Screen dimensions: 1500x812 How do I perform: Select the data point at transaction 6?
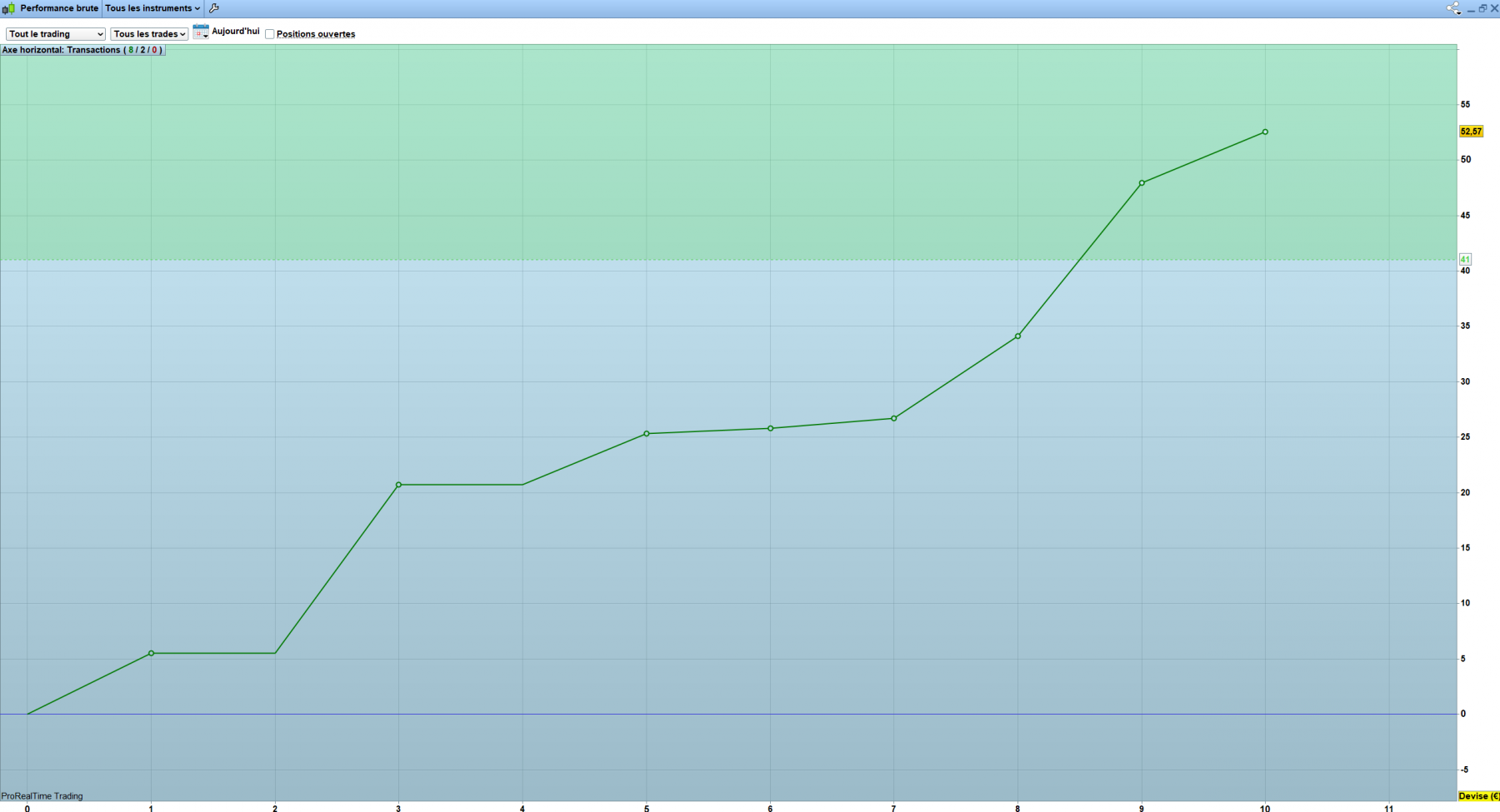coord(770,429)
